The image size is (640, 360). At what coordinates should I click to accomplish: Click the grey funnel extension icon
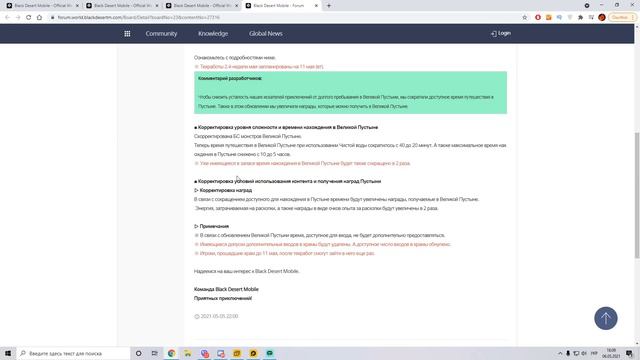tap(570, 18)
